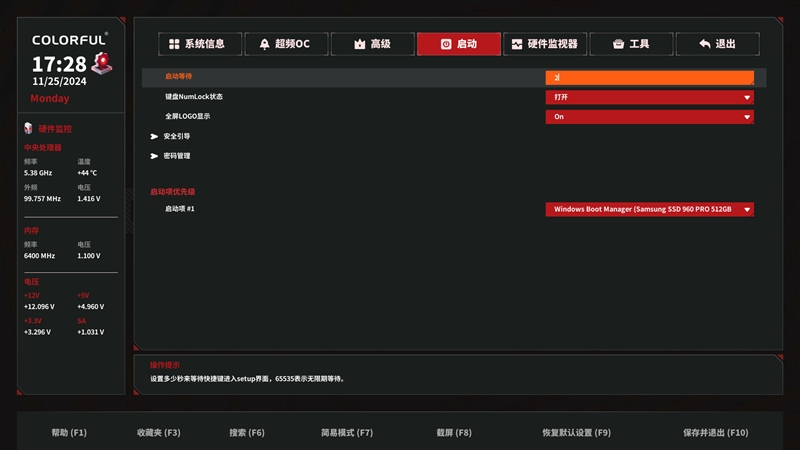Click the return arrow icon on 退出 tab

[x=705, y=44]
